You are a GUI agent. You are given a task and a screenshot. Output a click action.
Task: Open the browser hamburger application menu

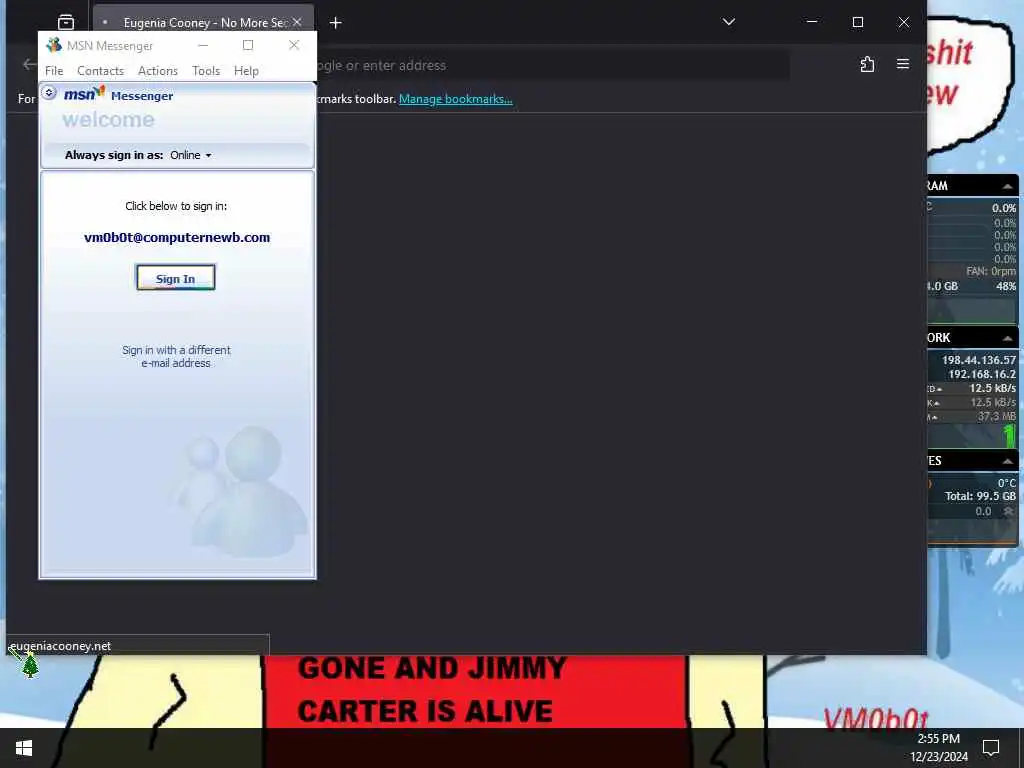point(903,64)
